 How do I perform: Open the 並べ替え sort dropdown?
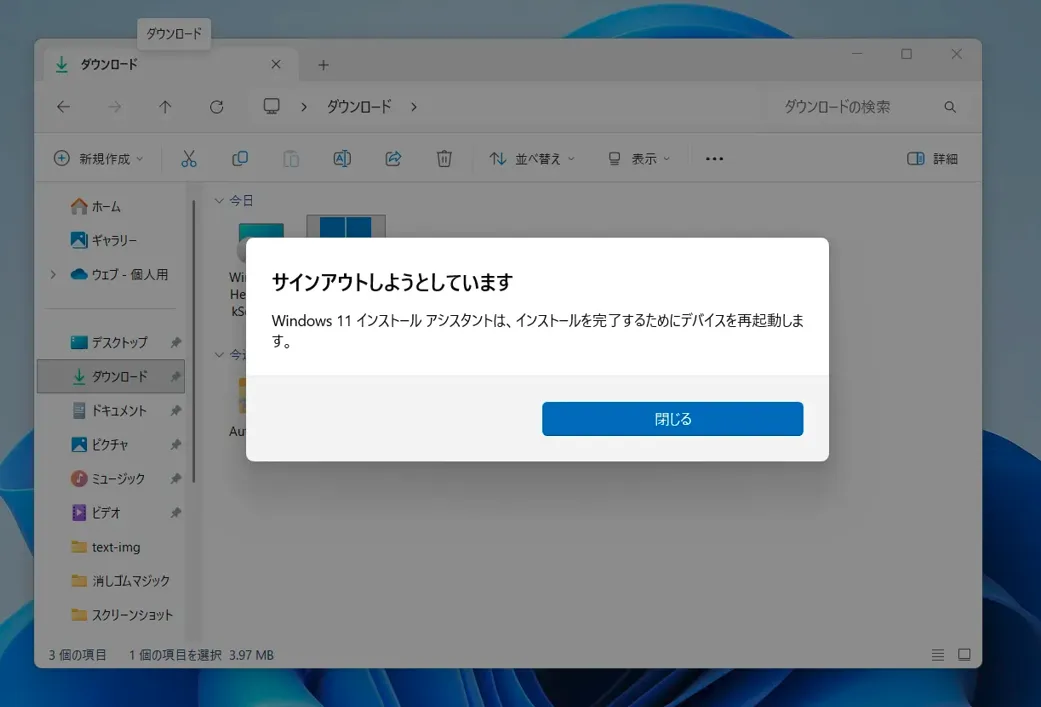(x=532, y=159)
